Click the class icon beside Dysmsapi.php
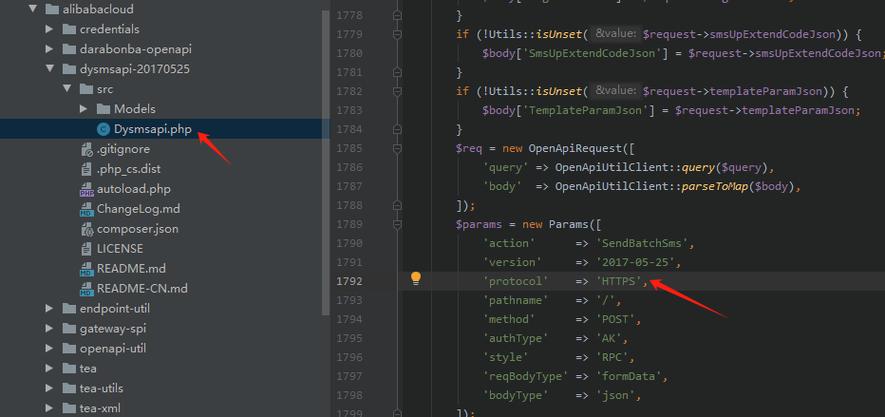Viewport: 885px width, 417px height. coord(103,129)
